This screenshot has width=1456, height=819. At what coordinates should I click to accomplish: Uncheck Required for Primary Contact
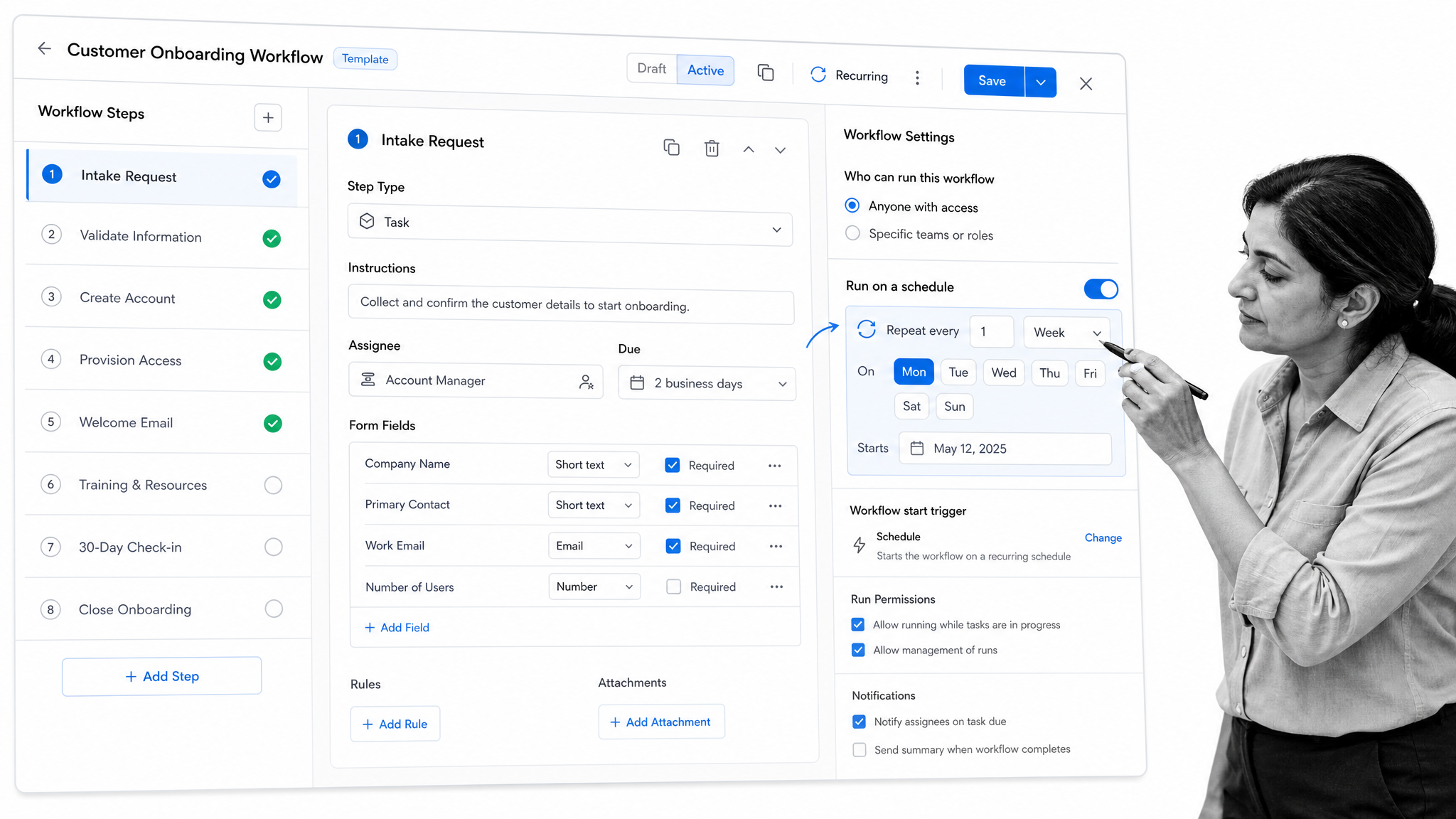[673, 505]
